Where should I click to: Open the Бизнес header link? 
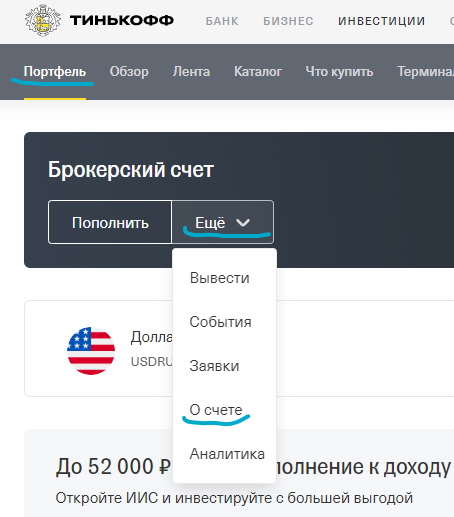pyautogui.click(x=288, y=21)
